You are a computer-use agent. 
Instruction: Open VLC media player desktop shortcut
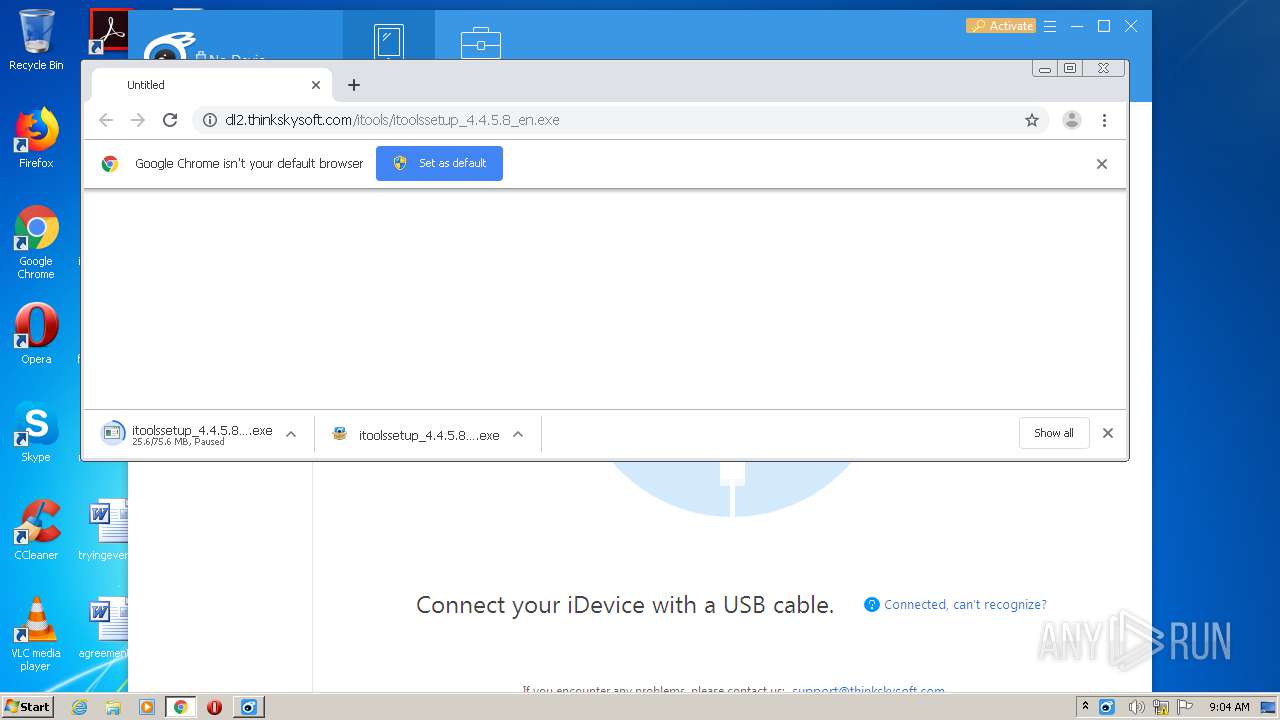36,634
